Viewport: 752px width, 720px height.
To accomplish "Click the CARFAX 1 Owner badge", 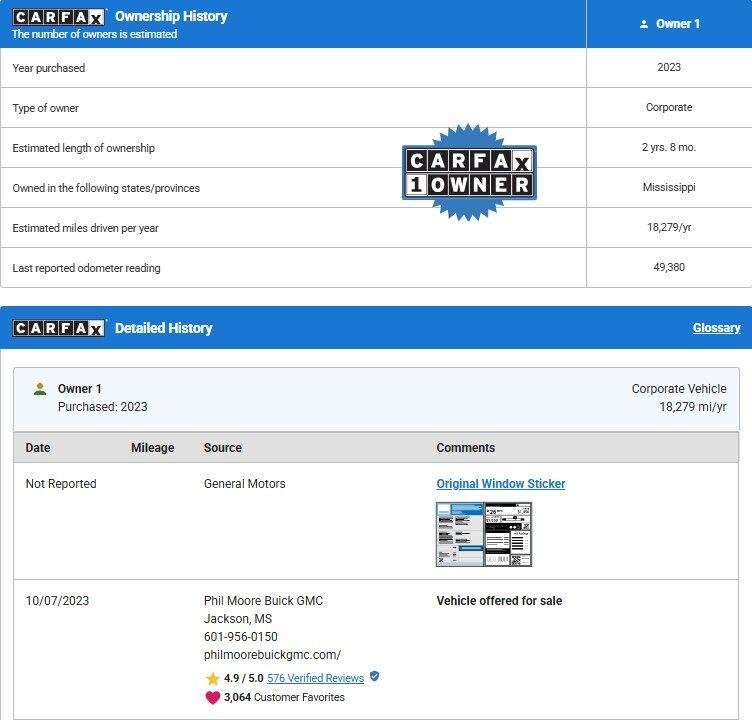I will [469, 173].
